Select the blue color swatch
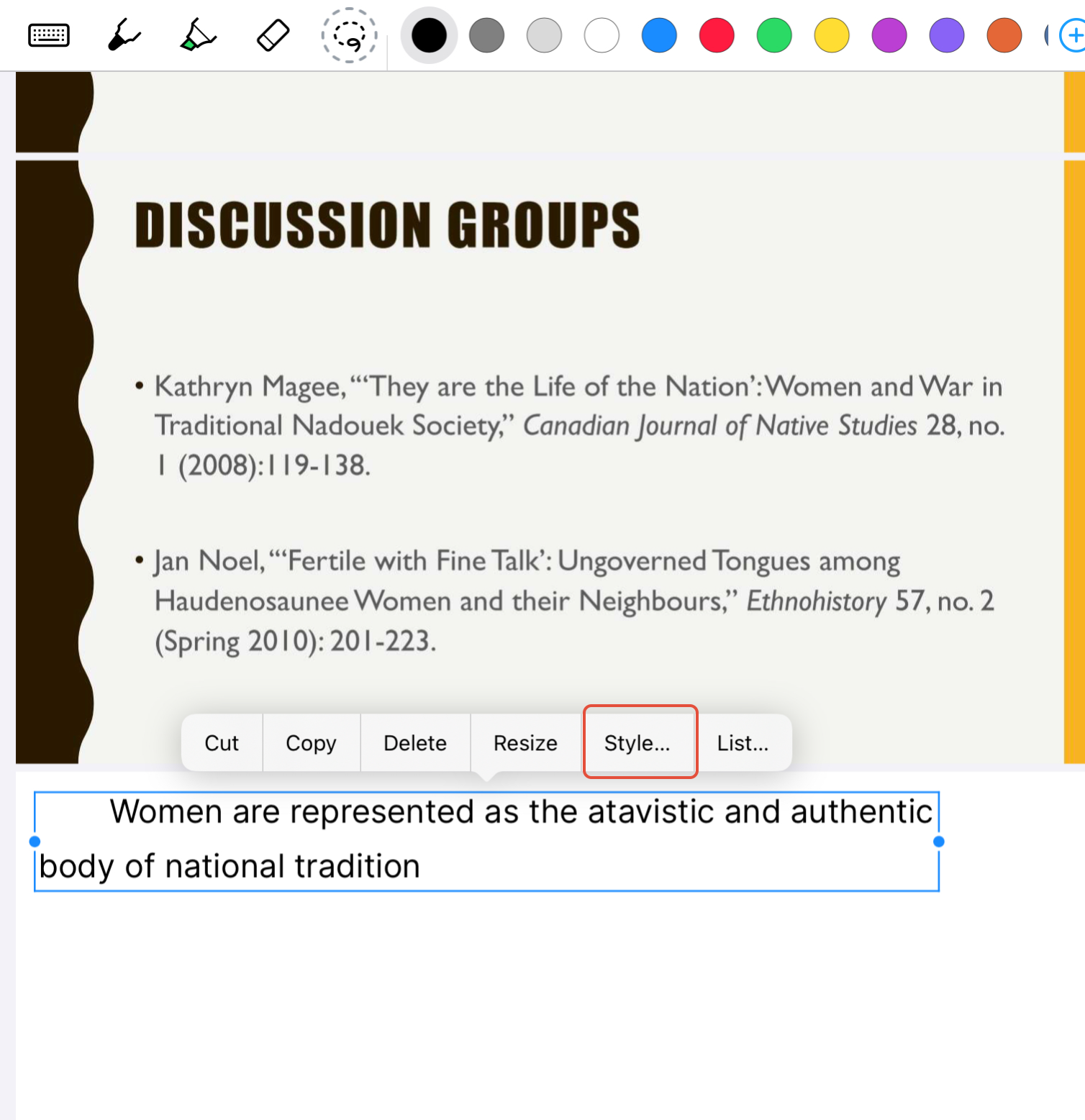This screenshot has width=1085, height=1120. [659, 35]
